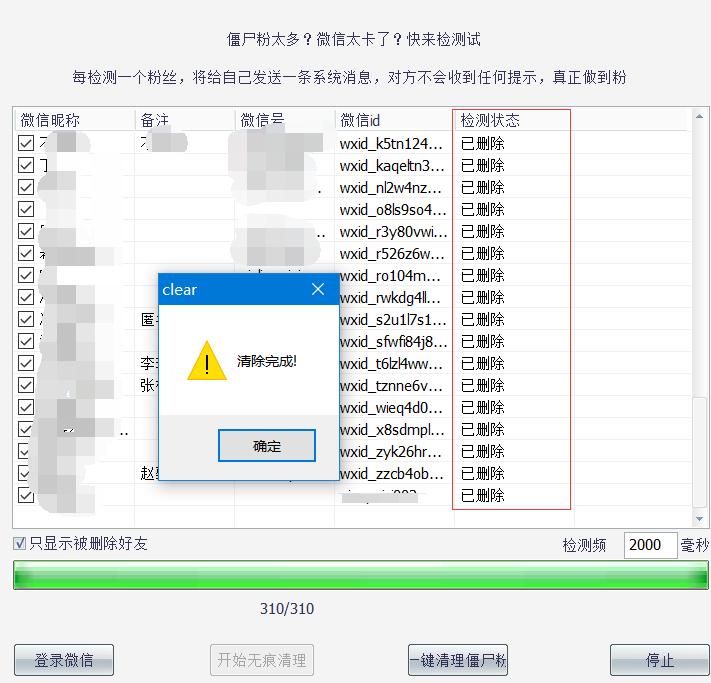Viewport: 711px width, 683px height.
Task: Click 已删除 status in wxid_k5tn124 row
Action: (x=482, y=143)
